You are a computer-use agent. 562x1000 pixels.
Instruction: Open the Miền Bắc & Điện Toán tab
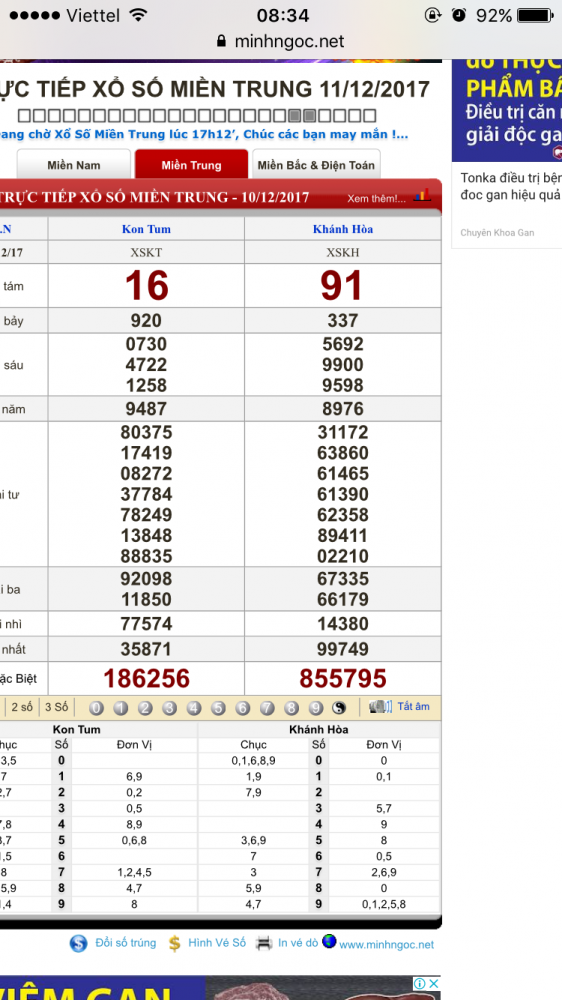pyautogui.click(x=316, y=165)
